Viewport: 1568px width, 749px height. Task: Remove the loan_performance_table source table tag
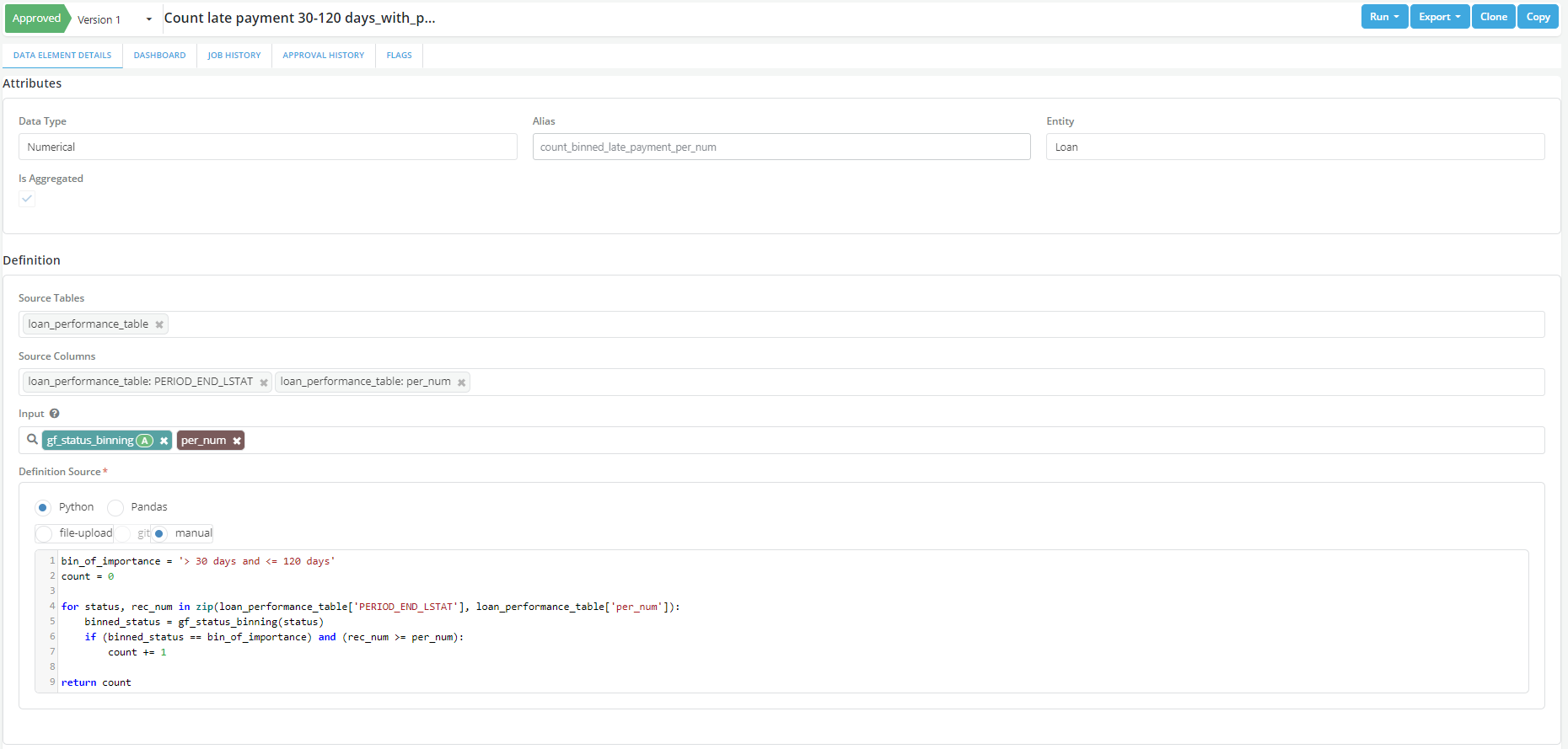point(158,324)
